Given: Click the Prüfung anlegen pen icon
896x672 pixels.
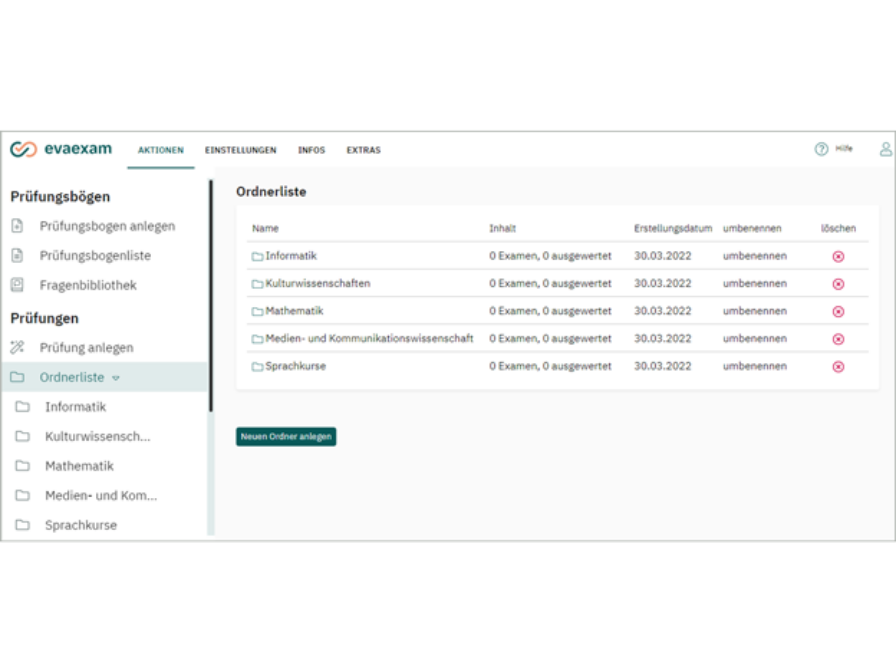Looking at the screenshot, I should [18, 347].
